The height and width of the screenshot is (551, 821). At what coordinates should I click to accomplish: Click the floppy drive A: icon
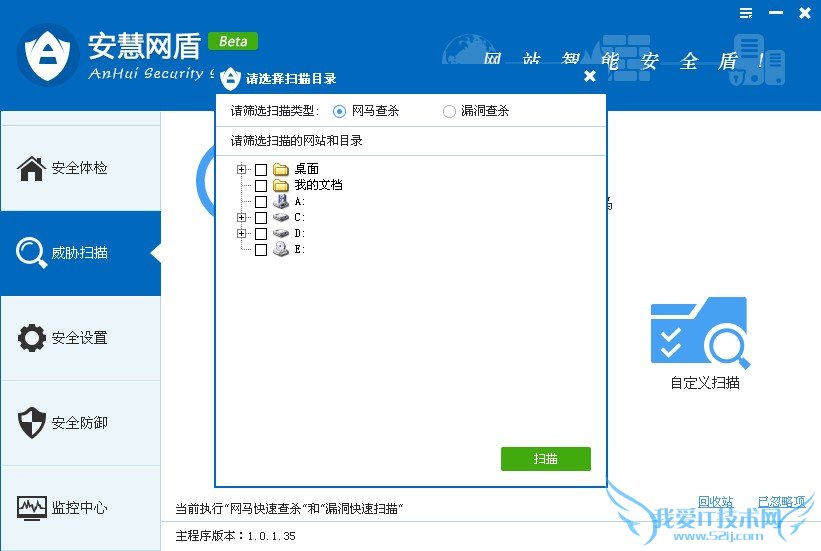(281, 201)
